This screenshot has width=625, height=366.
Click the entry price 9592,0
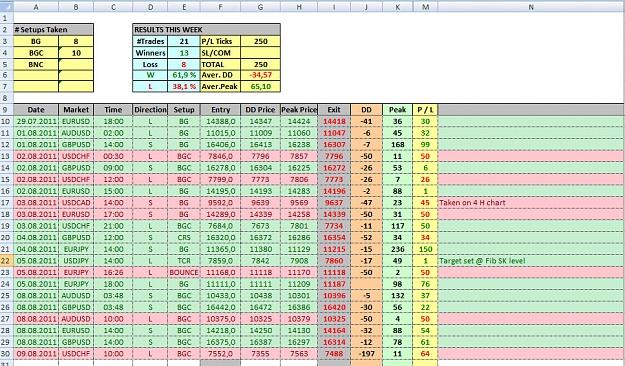[220, 203]
